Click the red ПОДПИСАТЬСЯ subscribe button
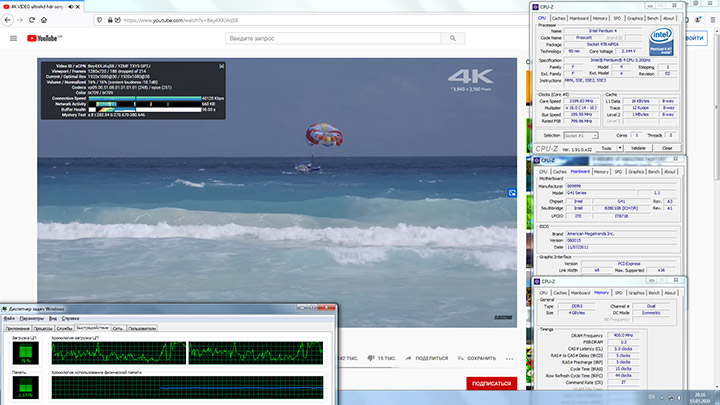720x405 pixels. (x=491, y=384)
